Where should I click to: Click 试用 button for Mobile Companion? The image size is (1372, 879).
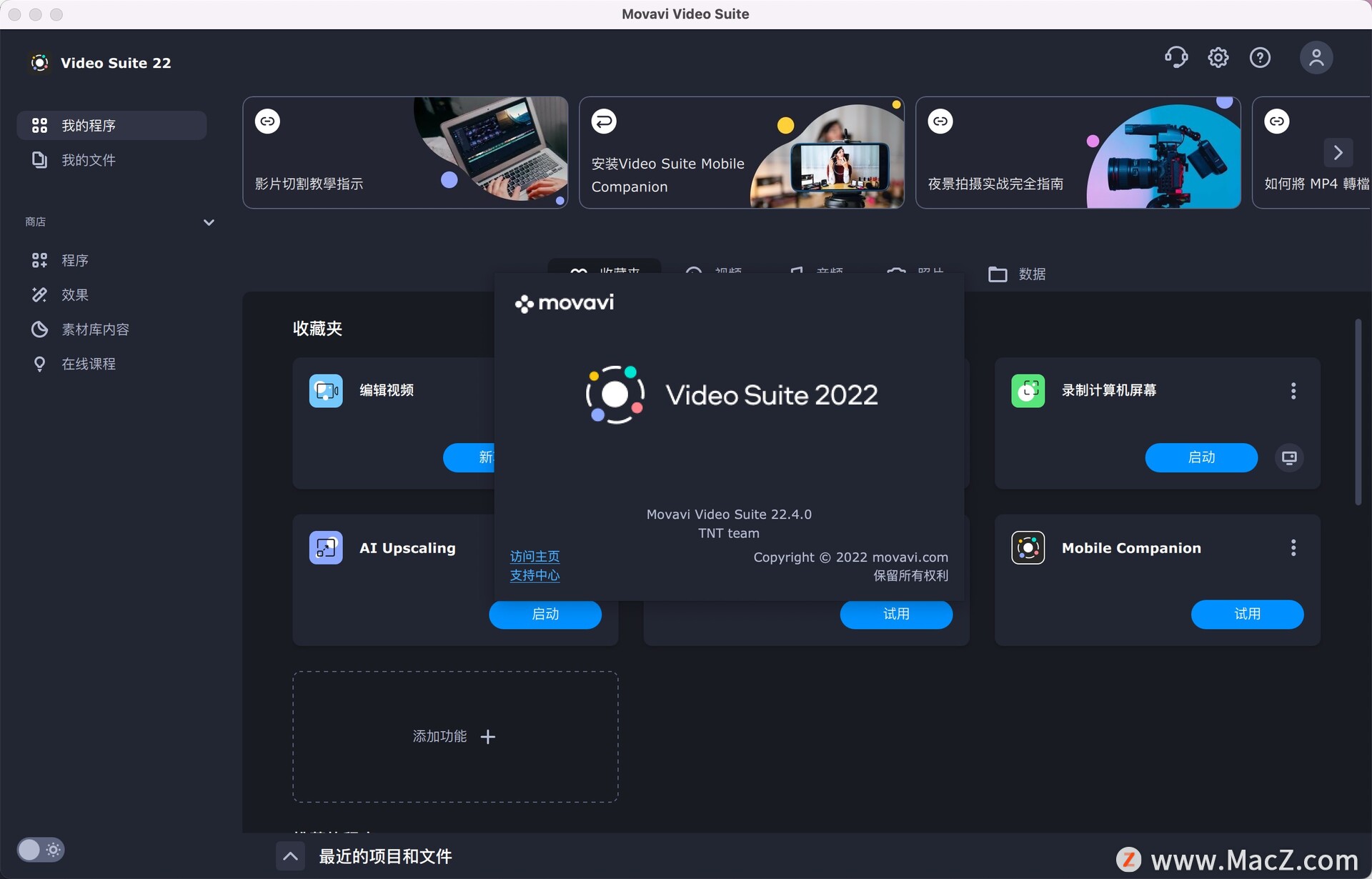coord(1246,614)
